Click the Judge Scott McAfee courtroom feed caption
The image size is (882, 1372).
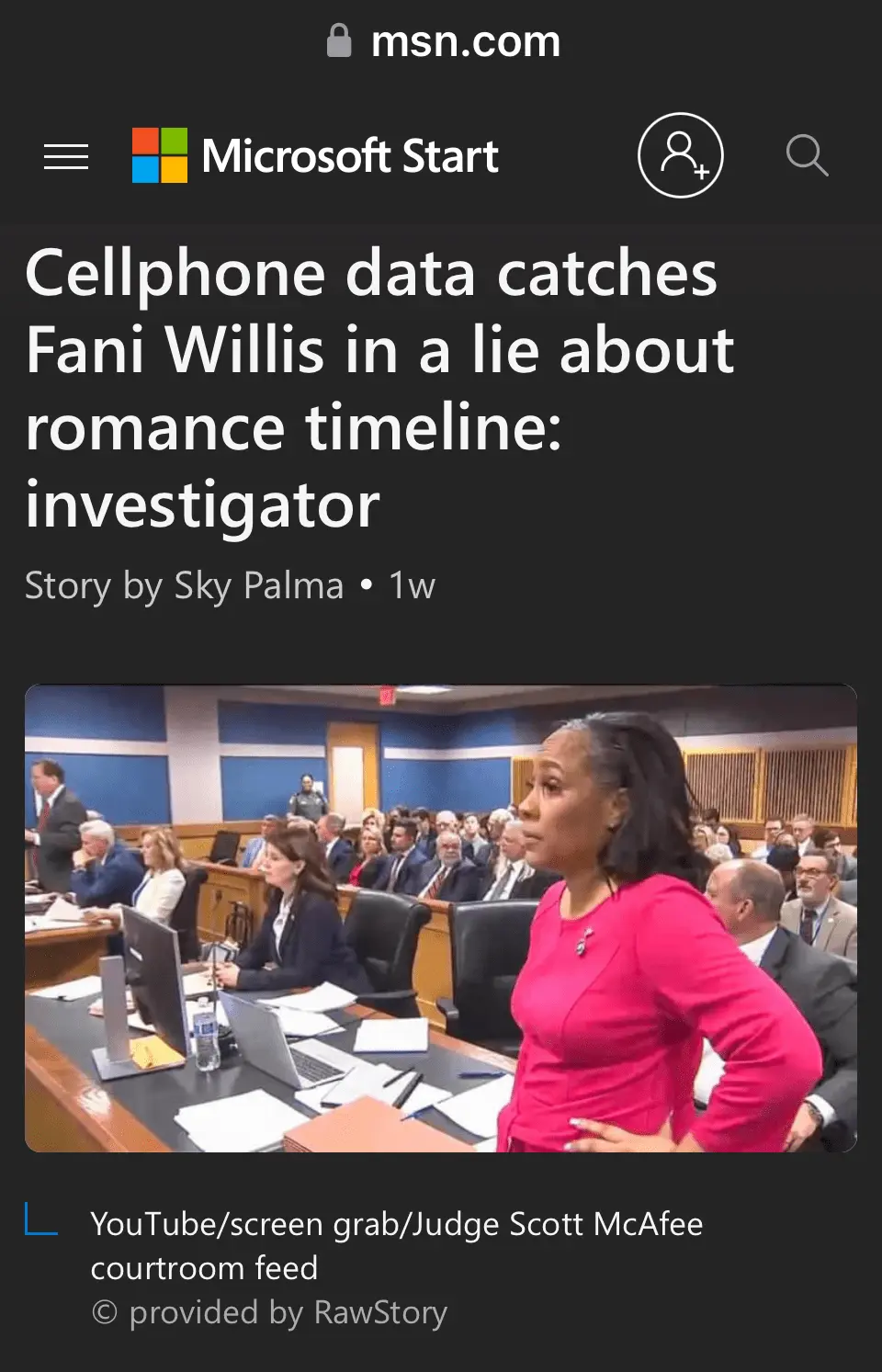coord(397,1245)
